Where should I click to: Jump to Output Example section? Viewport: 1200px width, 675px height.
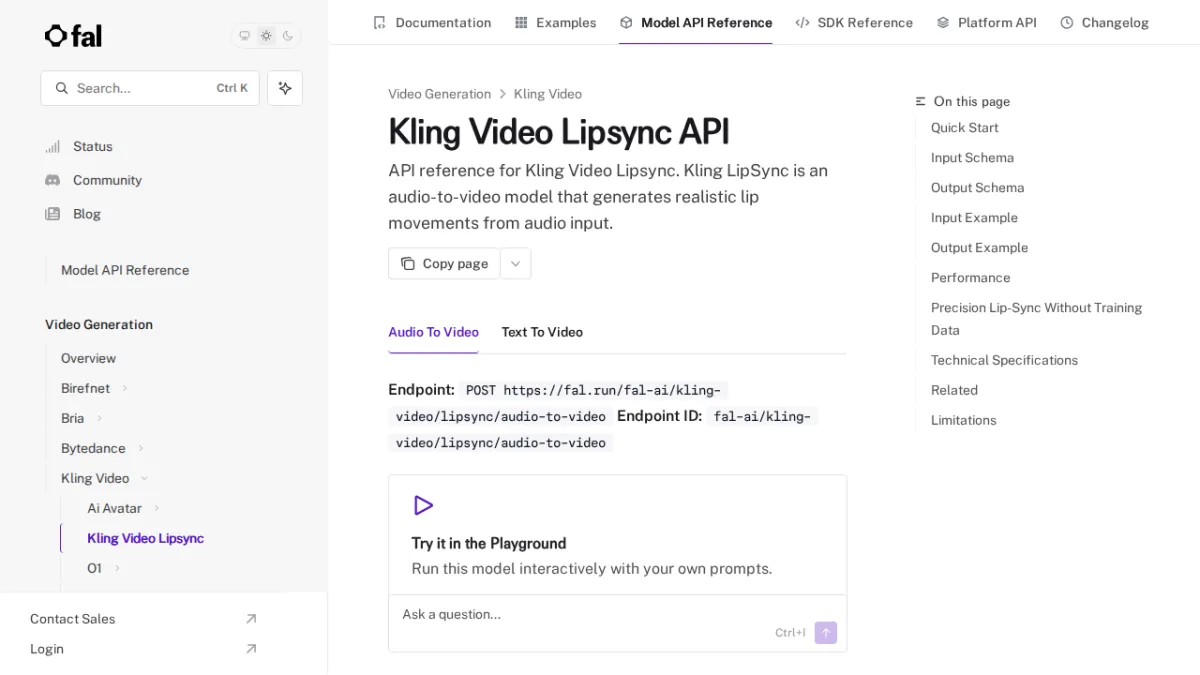point(979,248)
